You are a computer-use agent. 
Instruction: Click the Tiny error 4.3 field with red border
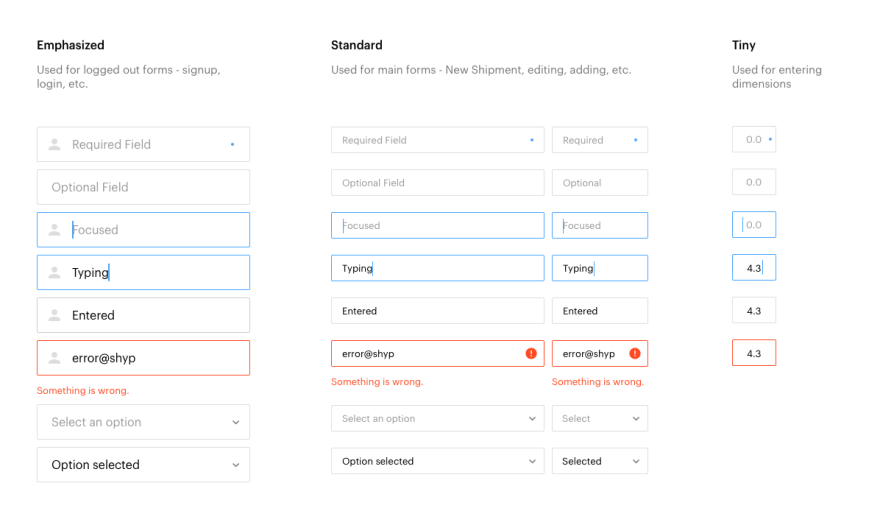(x=754, y=353)
